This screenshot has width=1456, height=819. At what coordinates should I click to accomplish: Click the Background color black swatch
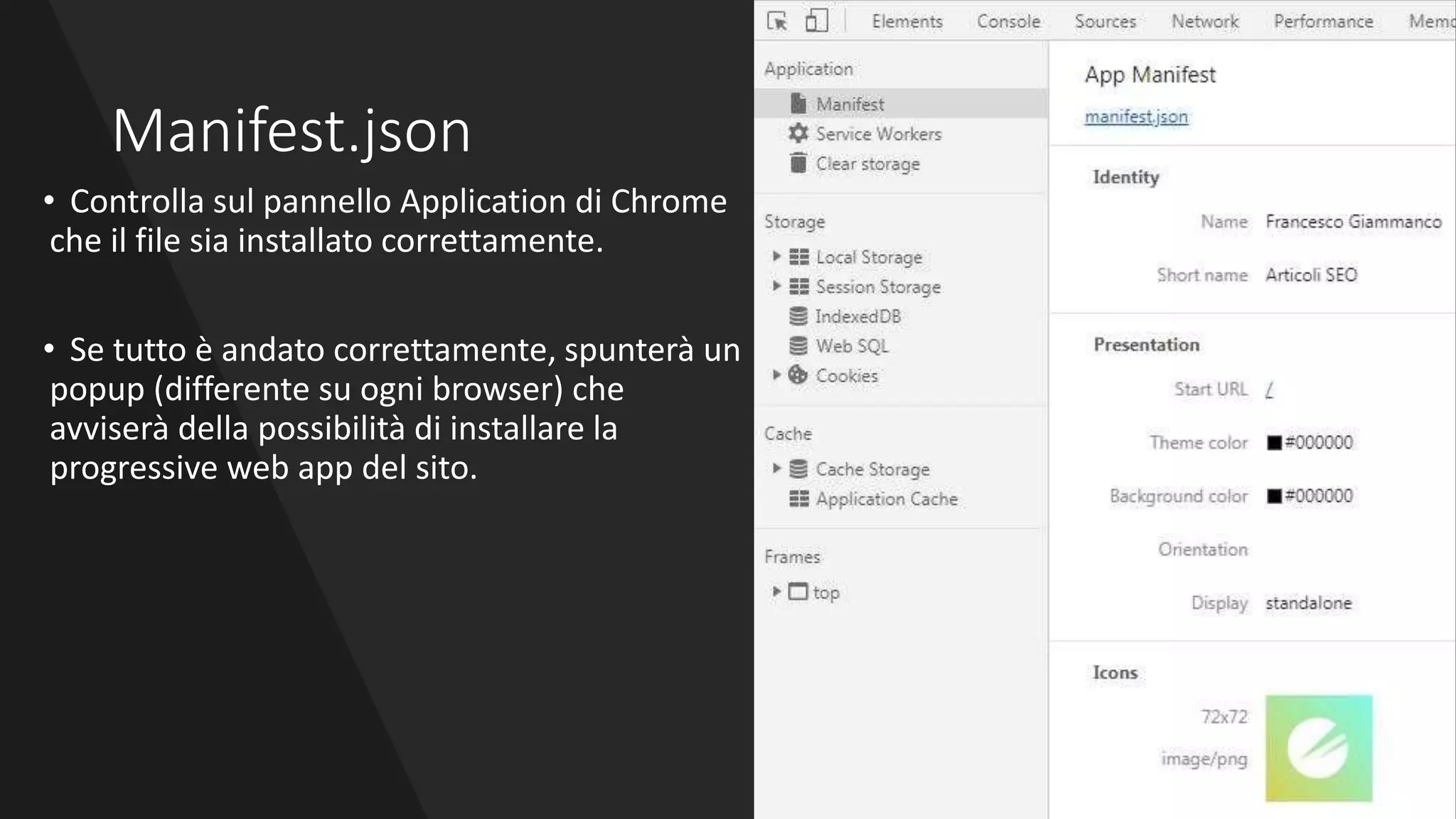tap(1274, 496)
